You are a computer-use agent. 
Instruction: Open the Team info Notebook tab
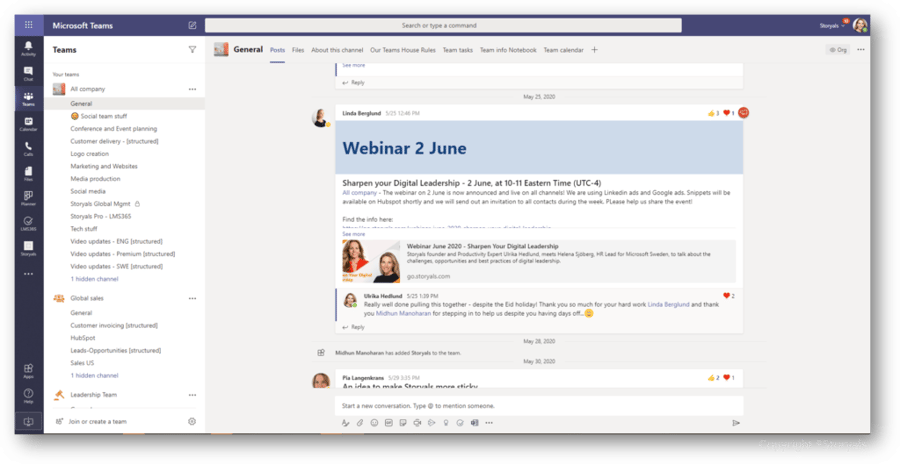[x=508, y=50]
